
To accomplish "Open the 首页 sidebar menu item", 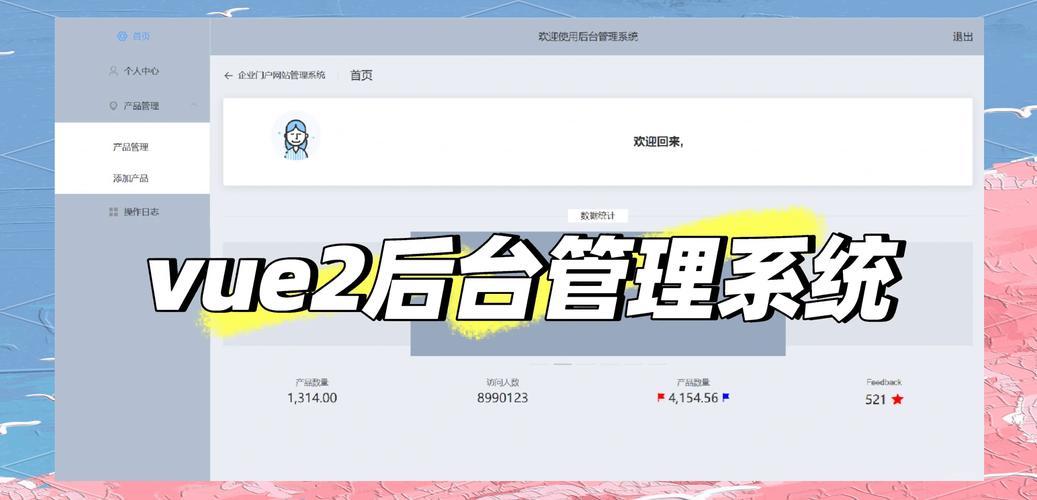I will (x=133, y=36).
